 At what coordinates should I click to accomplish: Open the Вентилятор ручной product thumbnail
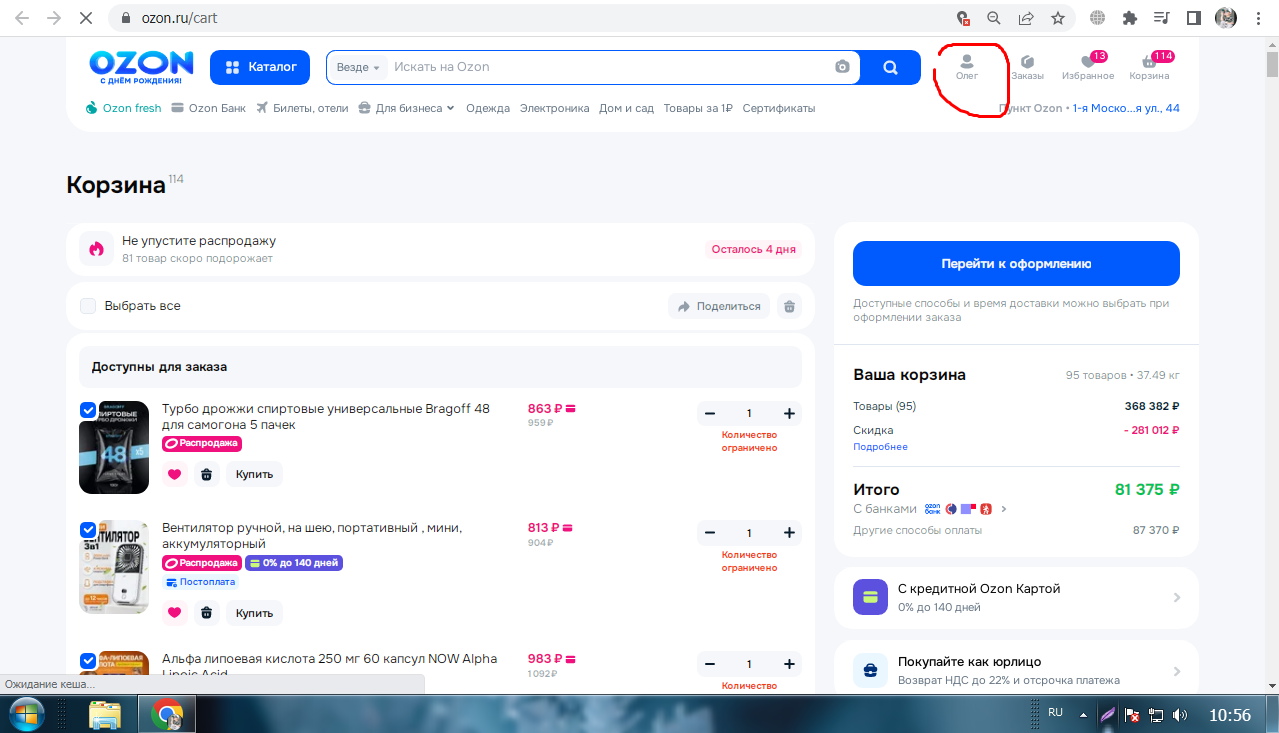(x=114, y=567)
